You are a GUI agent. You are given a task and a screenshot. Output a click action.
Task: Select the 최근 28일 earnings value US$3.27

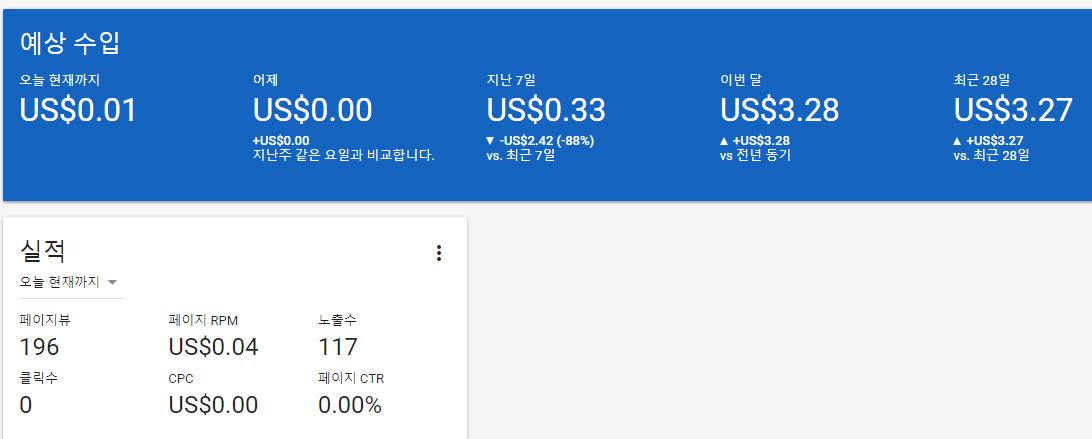coord(1013,110)
